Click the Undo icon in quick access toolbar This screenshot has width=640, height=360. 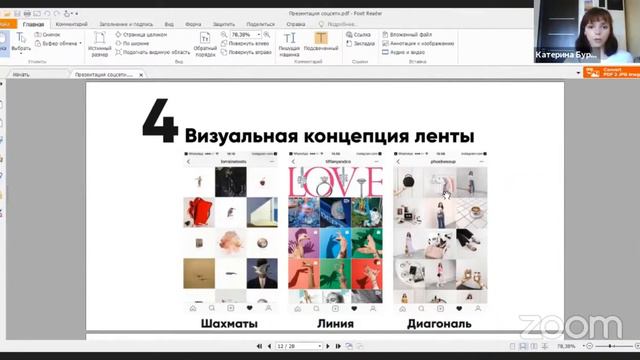pos(47,14)
